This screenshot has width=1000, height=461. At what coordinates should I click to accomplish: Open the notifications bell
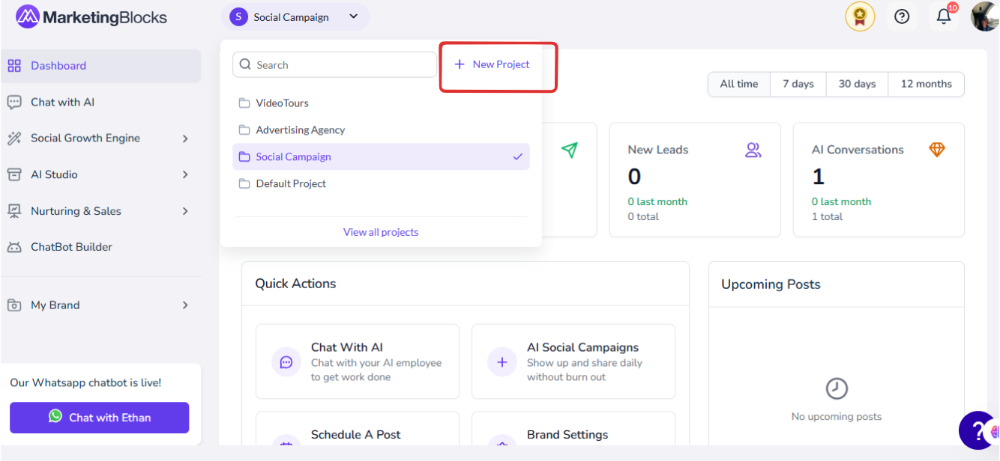pyautogui.click(x=944, y=17)
